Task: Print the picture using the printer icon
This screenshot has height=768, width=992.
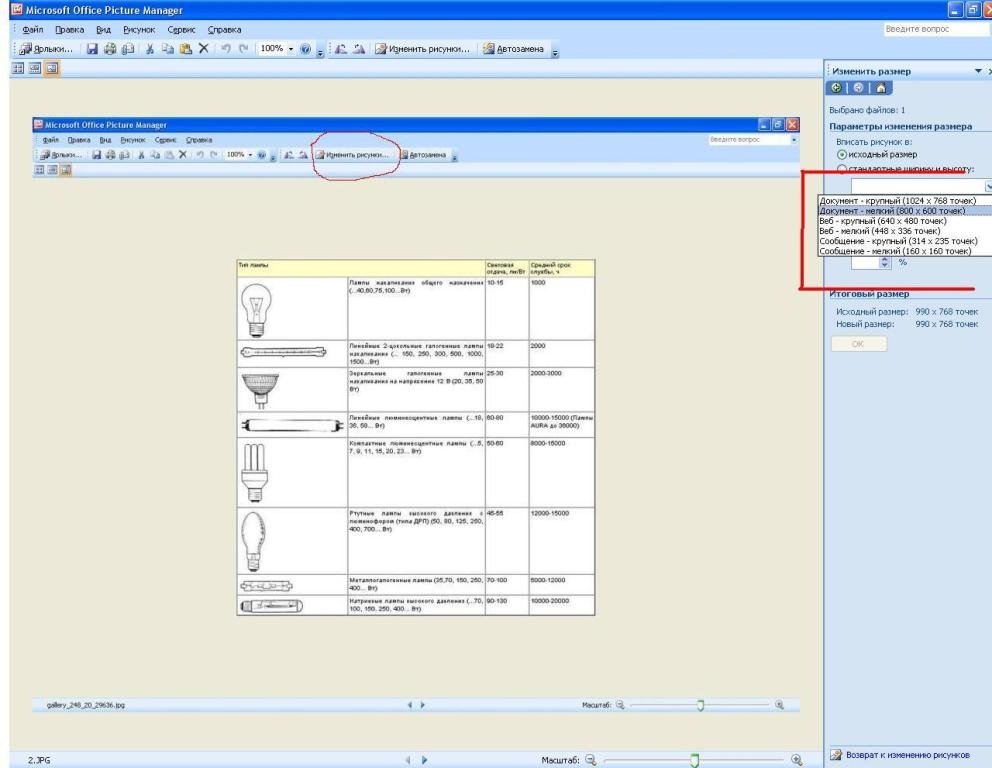Action: point(110,49)
